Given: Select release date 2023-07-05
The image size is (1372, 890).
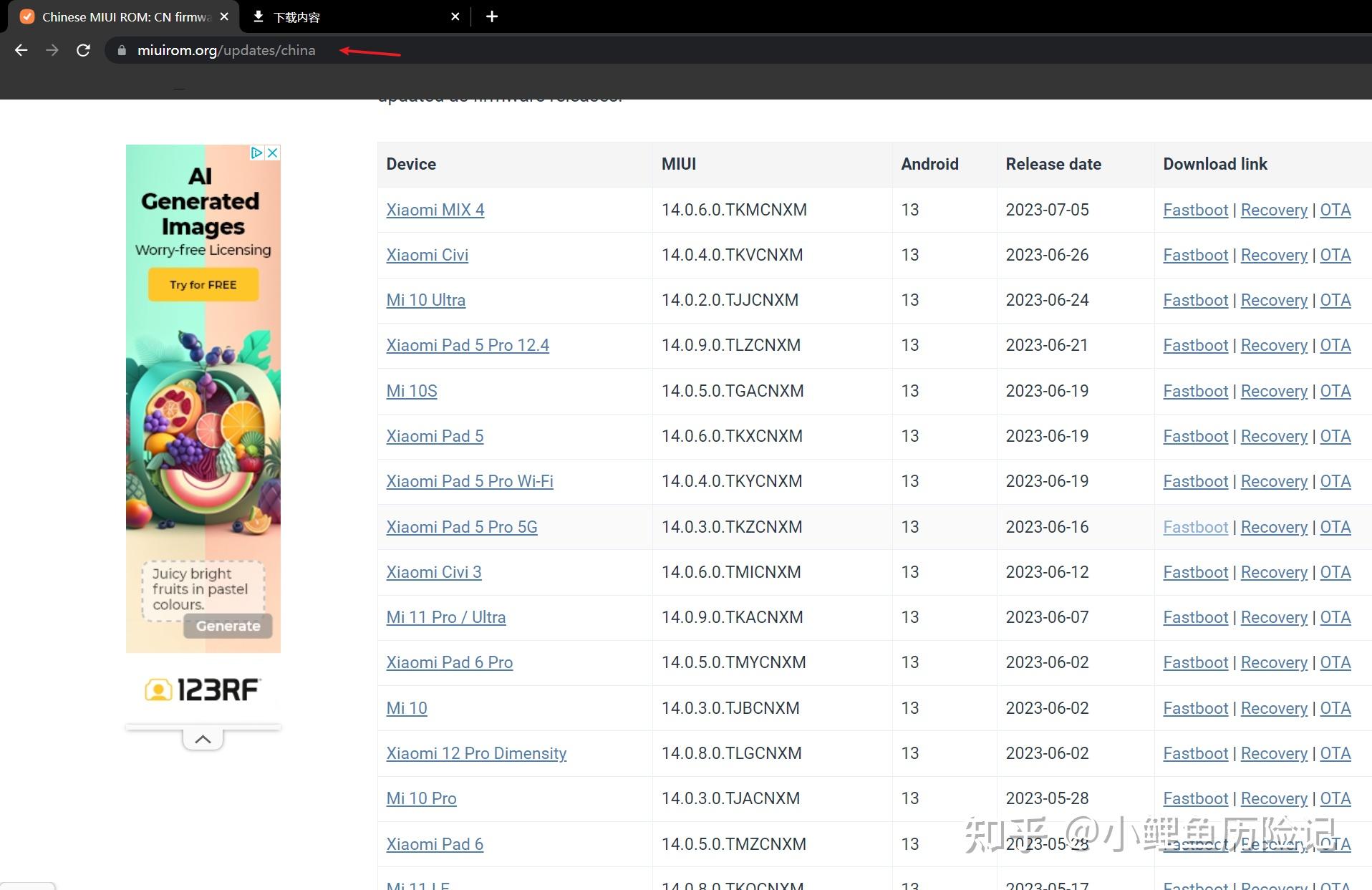Looking at the screenshot, I should point(1047,210).
